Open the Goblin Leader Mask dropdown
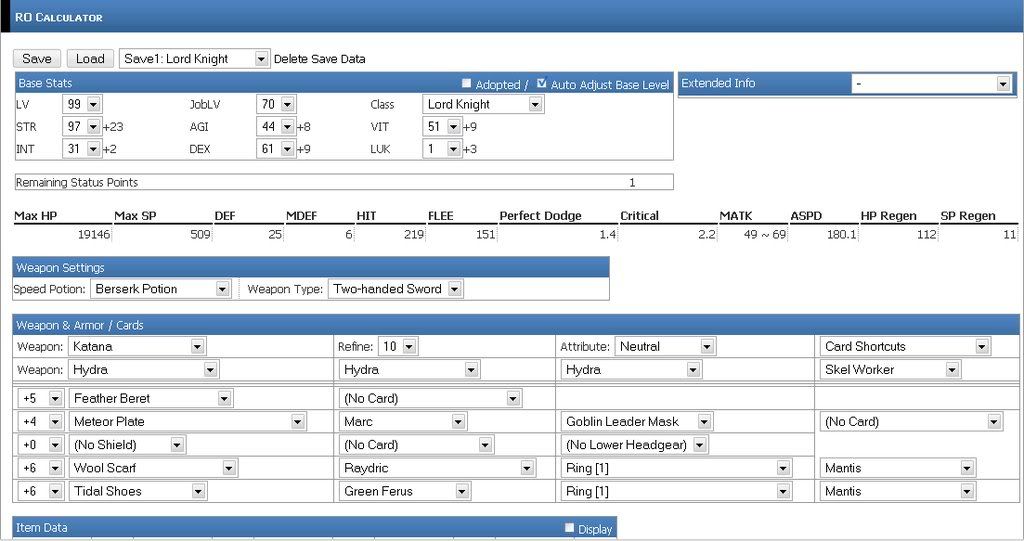This screenshot has width=1024, height=541. tap(638, 422)
